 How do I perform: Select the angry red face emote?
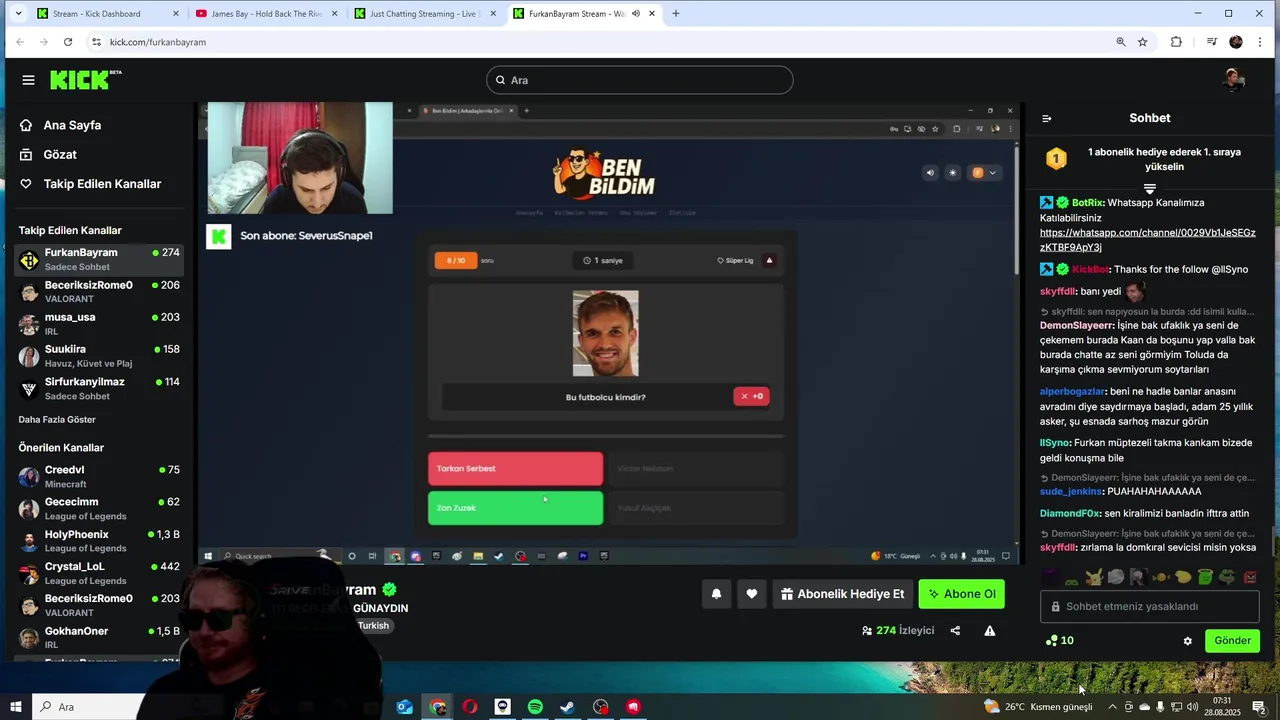click(1250, 577)
